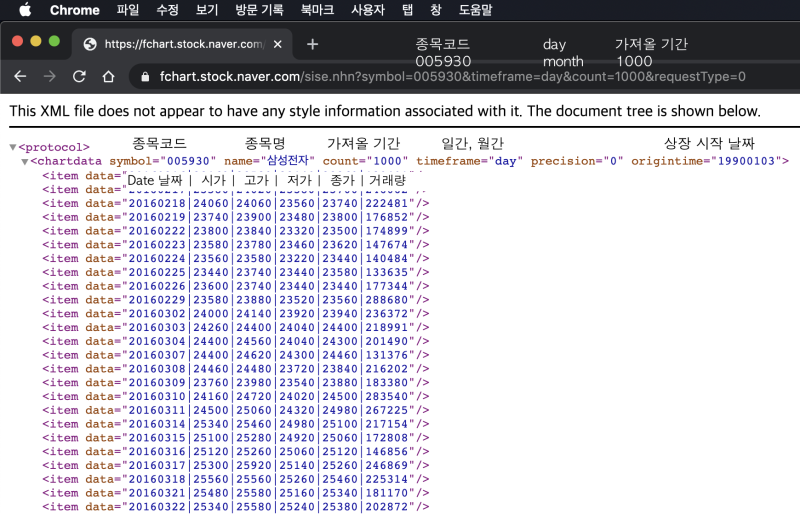800x514 pixels.
Task: Click the 20160218 item data row
Action: 236,203
